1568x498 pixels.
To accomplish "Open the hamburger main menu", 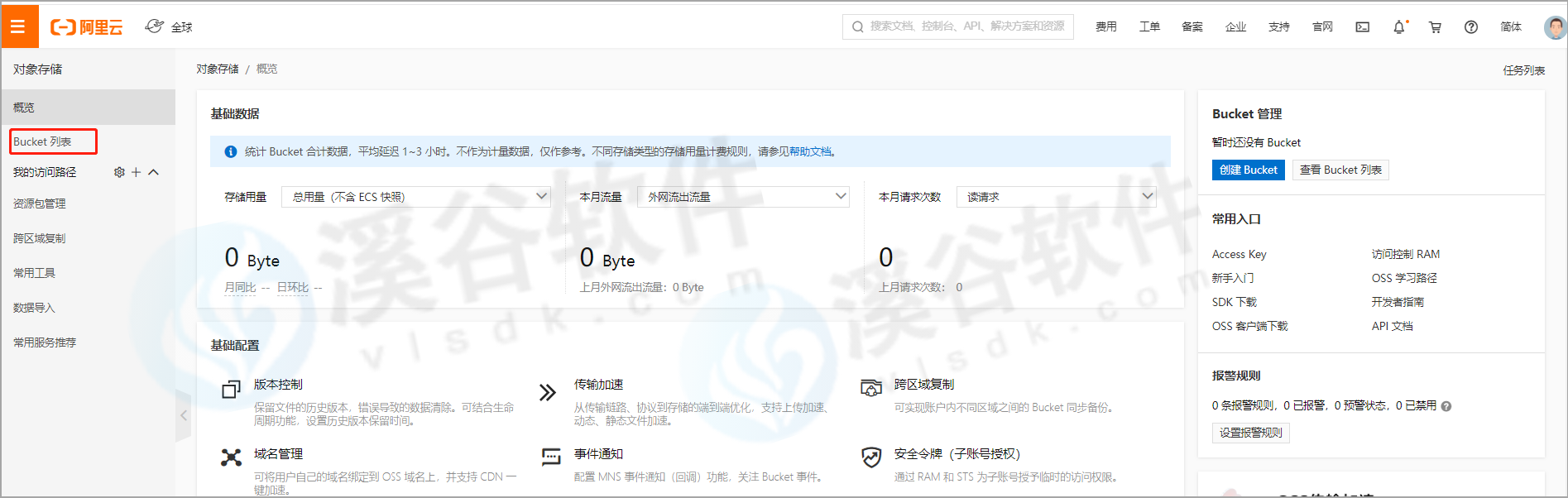I will (x=18, y=26).
